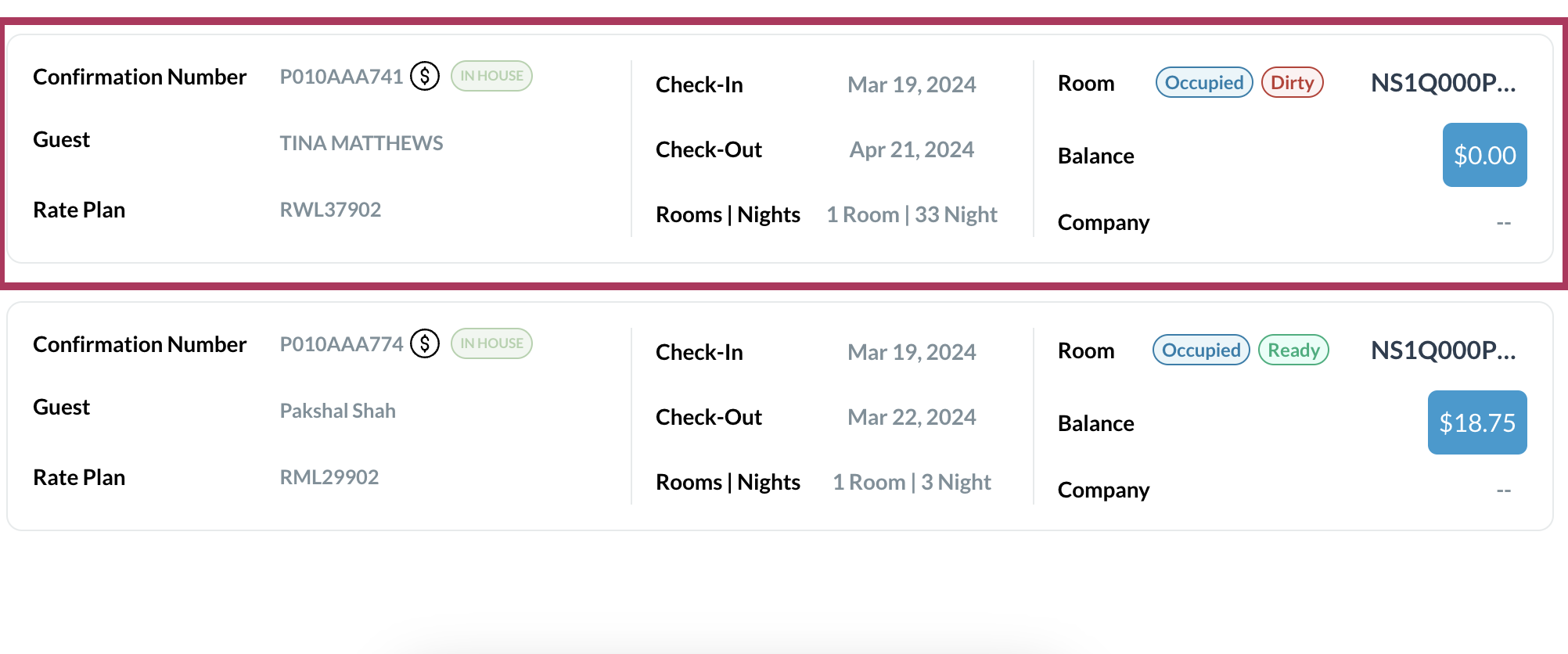Click rate plan RWL37902
This screenshot has height=654, width=1568.
pyautogui.click(x=330, y=210)
